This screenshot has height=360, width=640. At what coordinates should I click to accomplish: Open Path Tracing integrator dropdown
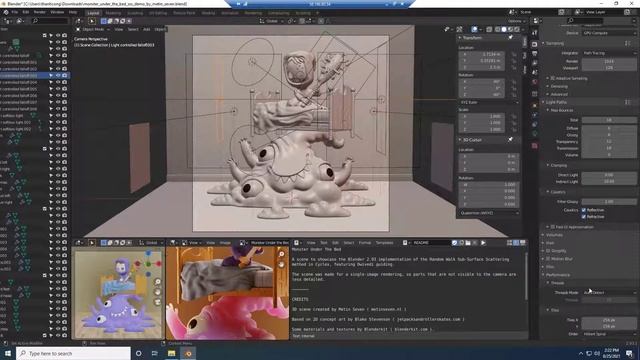pyautogui.click(x=609, y=53)
